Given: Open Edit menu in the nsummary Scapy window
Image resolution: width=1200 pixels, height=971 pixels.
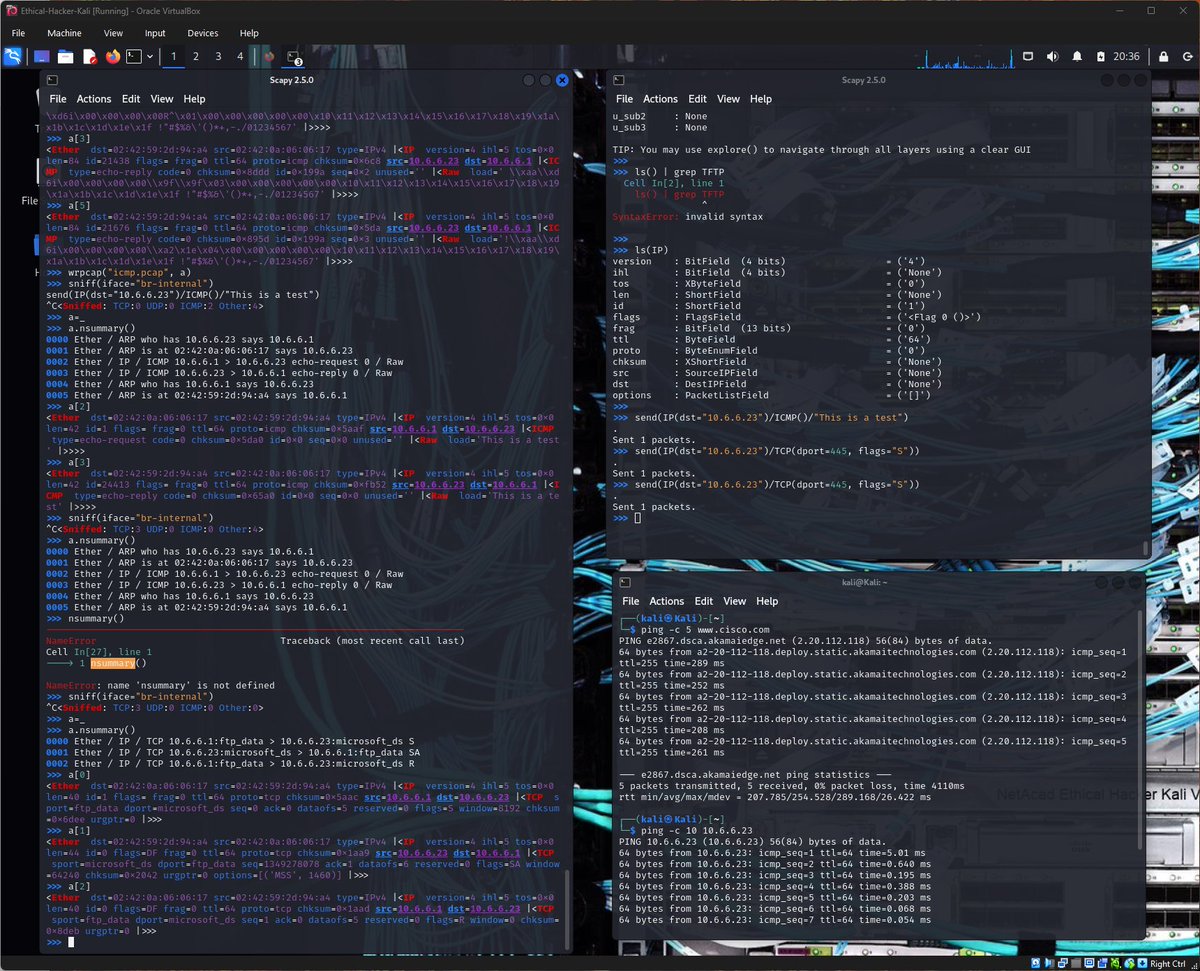Looking at the screenshot, I should click(x=131, y=99).
